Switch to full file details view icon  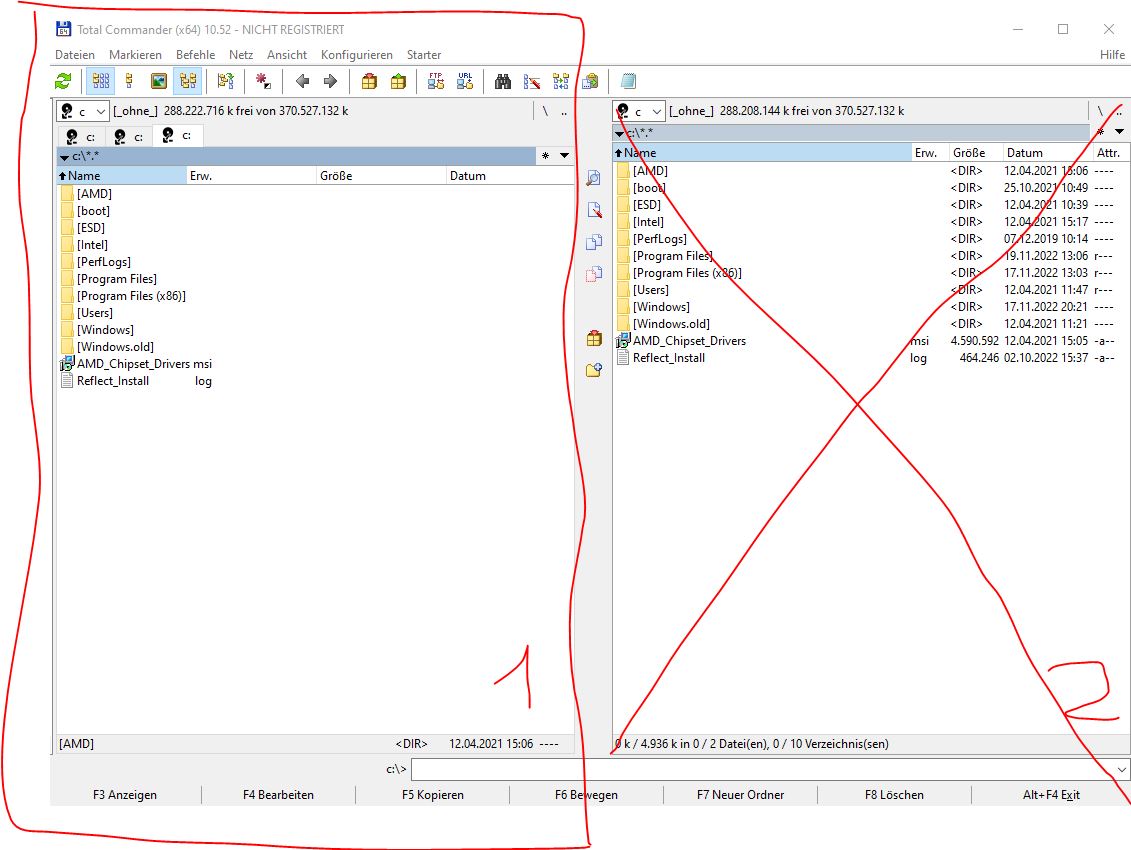(130, 82)
